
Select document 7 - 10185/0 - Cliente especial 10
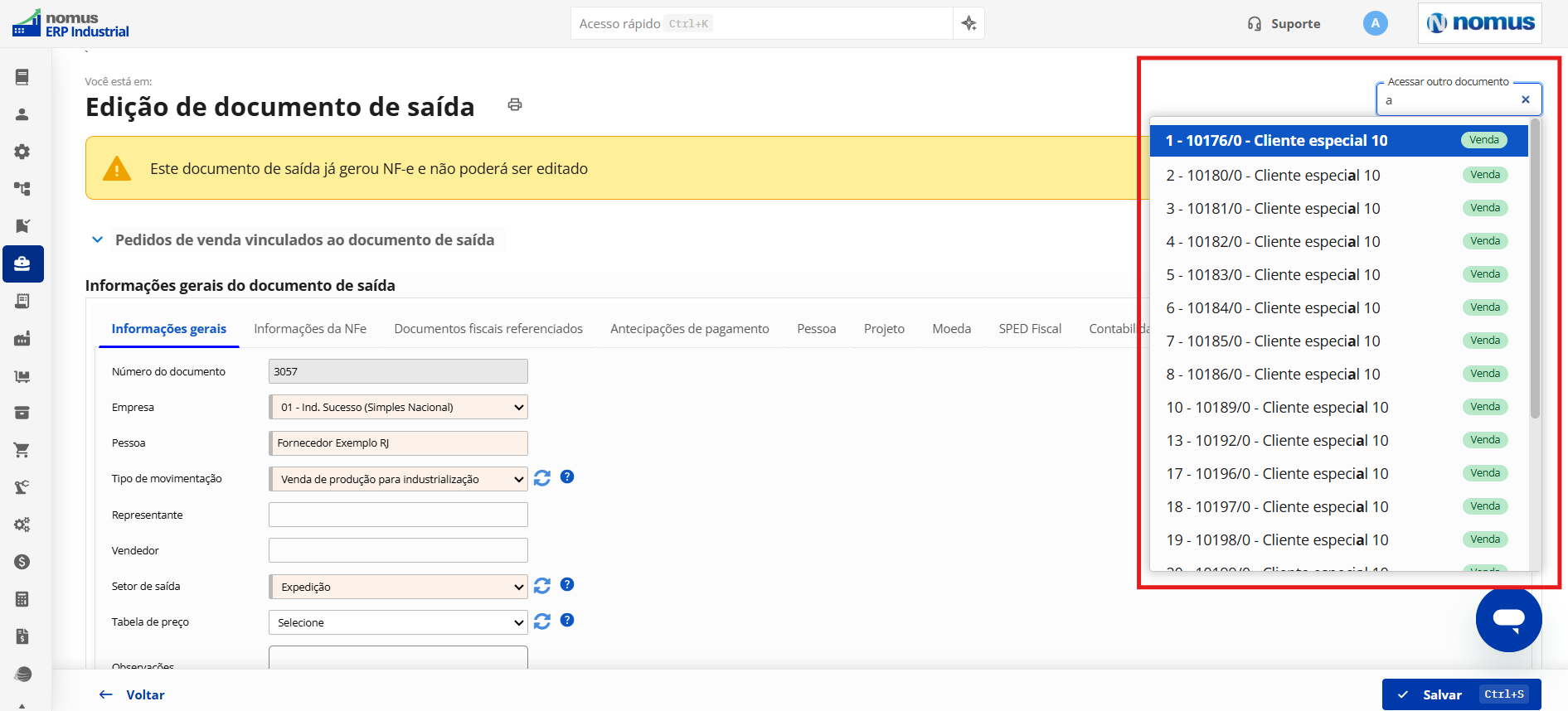point(1338,341)
